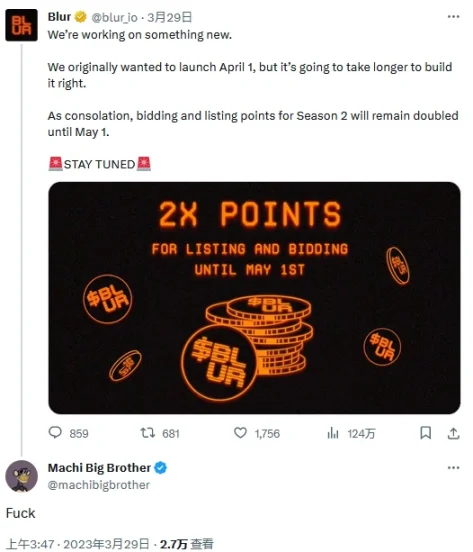Open the 3月29日 tweet date link

coord(170,17)
